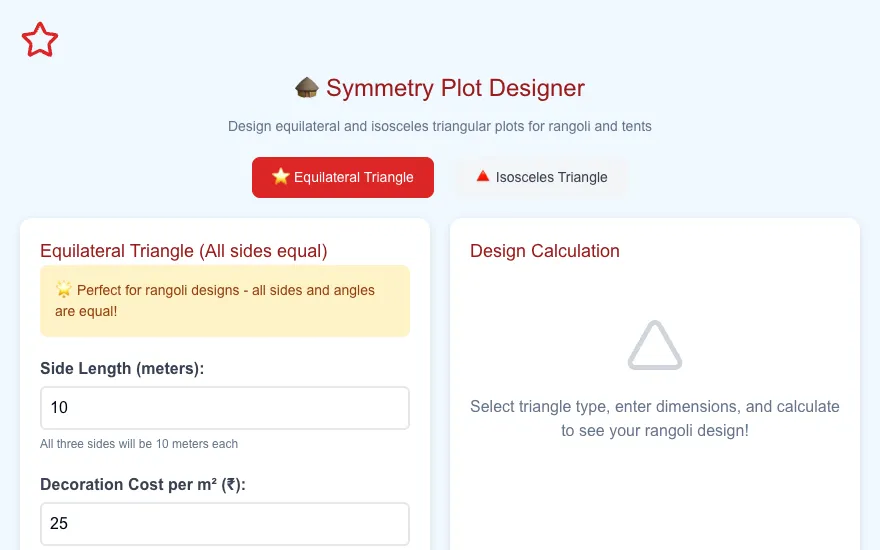
Task: Click the Design Calculation heading
Action: 545,251
